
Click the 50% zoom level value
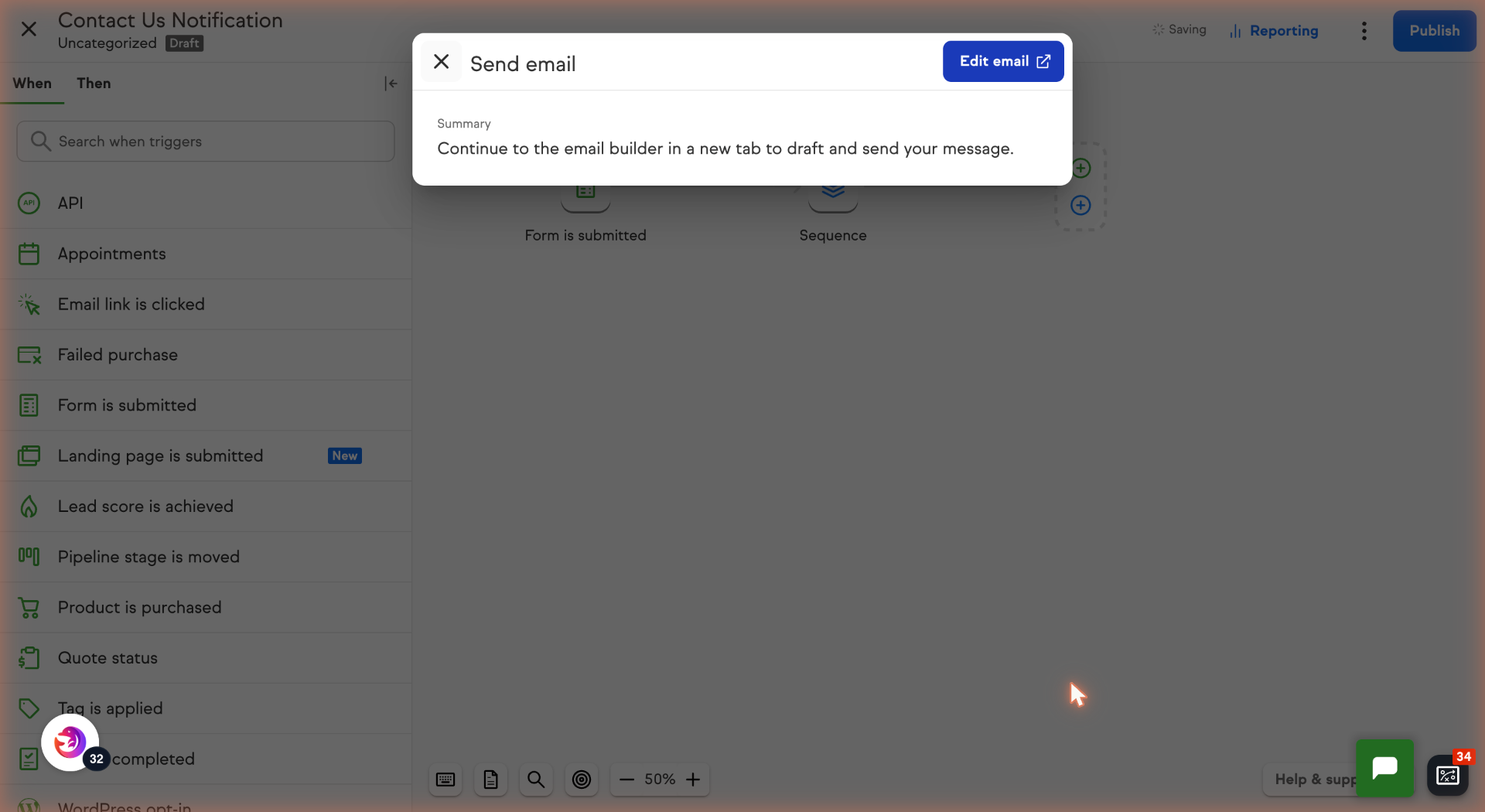point(660,780)
